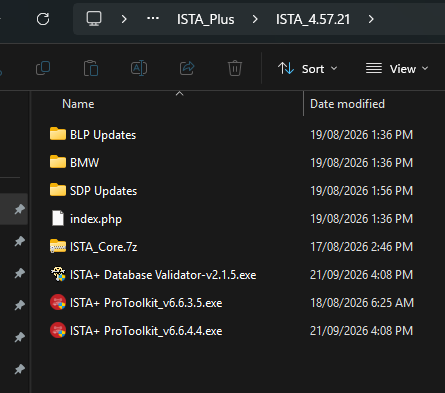This screenshot has width=445, height=393.
Task: Click the ProToolkit_v6.6.3.5.exe icon
Action: [58, 302]
